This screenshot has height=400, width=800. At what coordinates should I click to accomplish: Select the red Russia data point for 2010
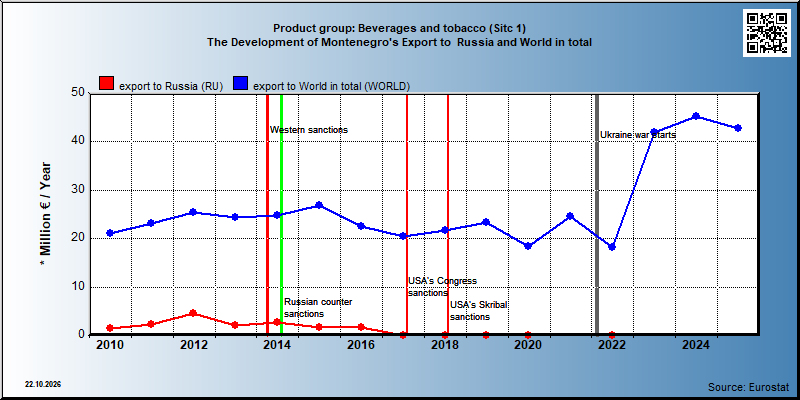(110, 328)
